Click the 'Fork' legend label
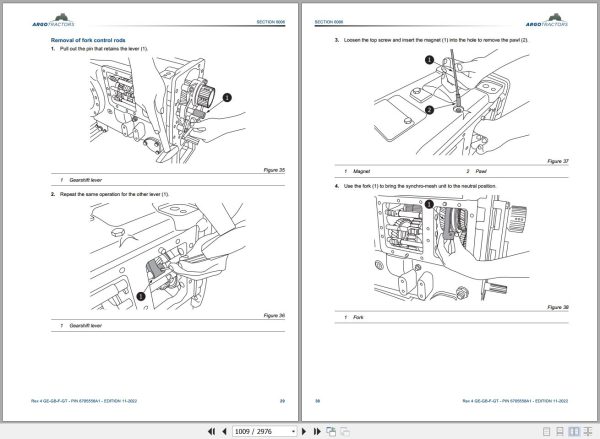Viewport: 600px width, 439px height. click(x=358, y=317)
